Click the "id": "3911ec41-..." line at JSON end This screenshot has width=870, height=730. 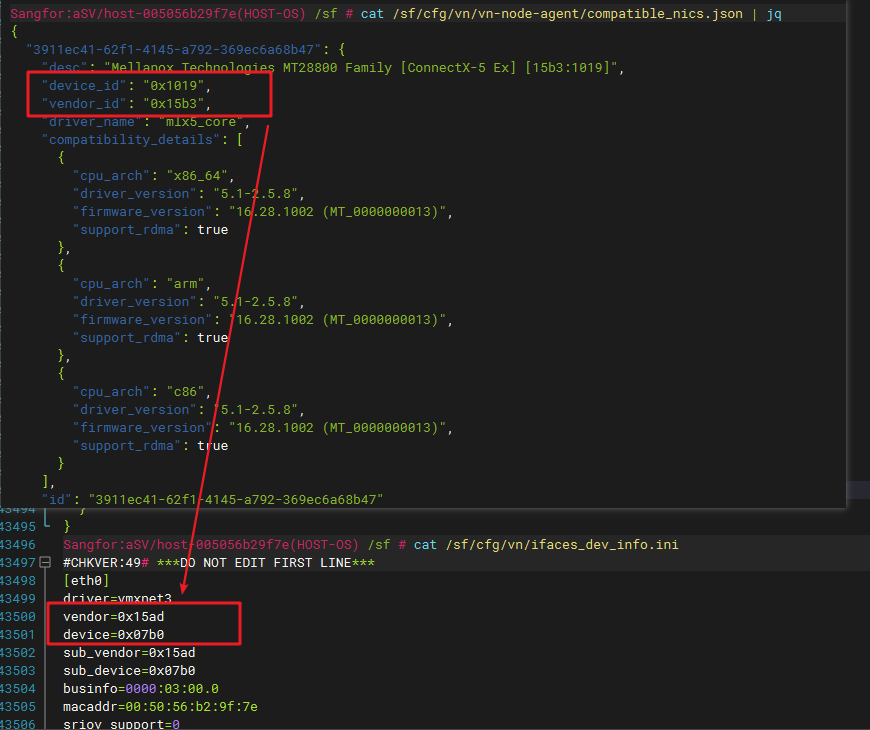(x=213, y=500)
